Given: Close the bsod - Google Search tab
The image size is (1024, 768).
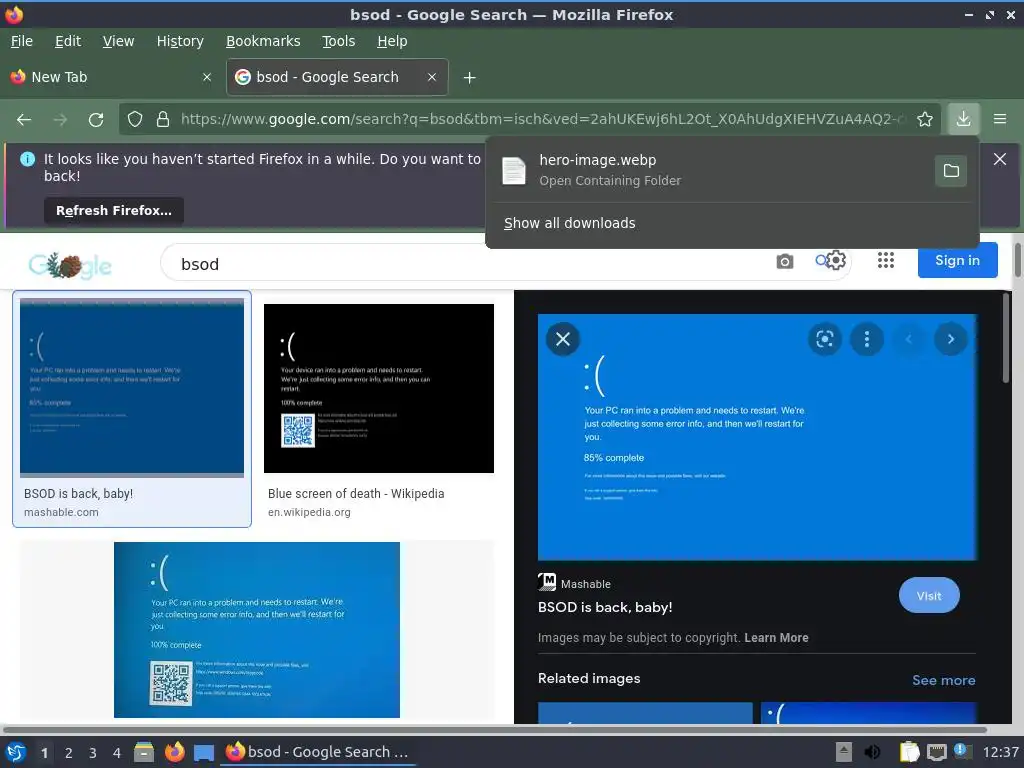Looking at the screenshot, I should coord(432,77).
